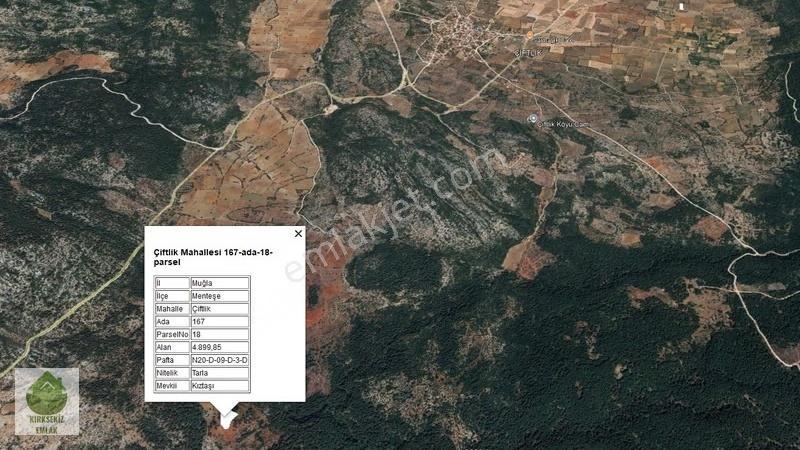
Task: Click the white highlighted parcel shape on map
Action: [x=227, y=419]
